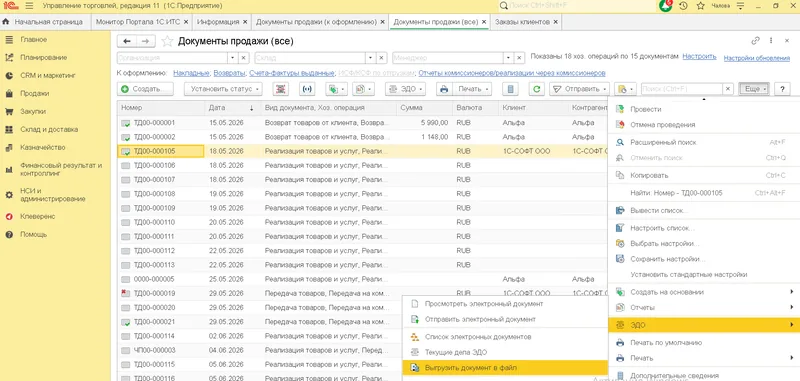Open Планирование section in sidebar
Viewport: 800px width, 381px height.
43,58
